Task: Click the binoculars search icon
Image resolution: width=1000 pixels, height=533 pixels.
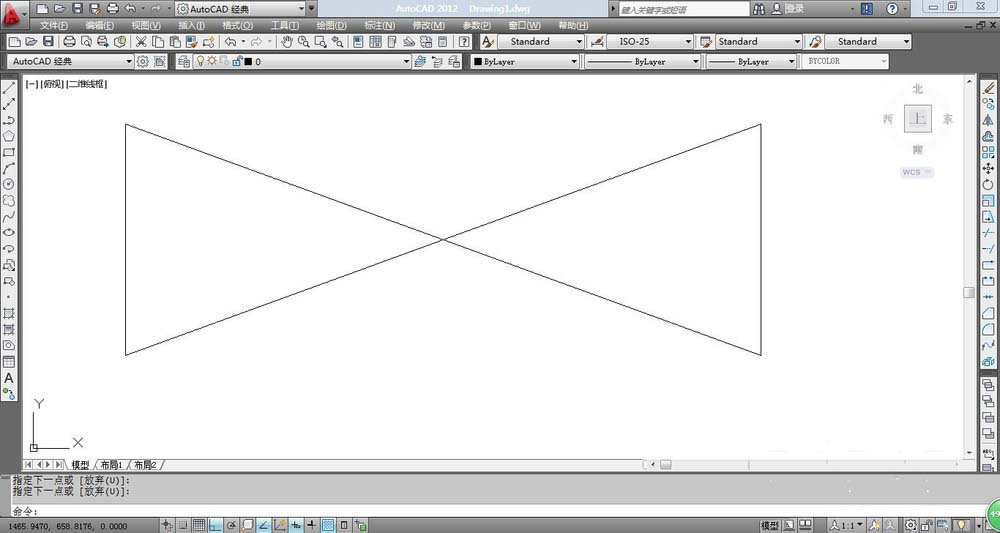Action: tap(759, 8)
